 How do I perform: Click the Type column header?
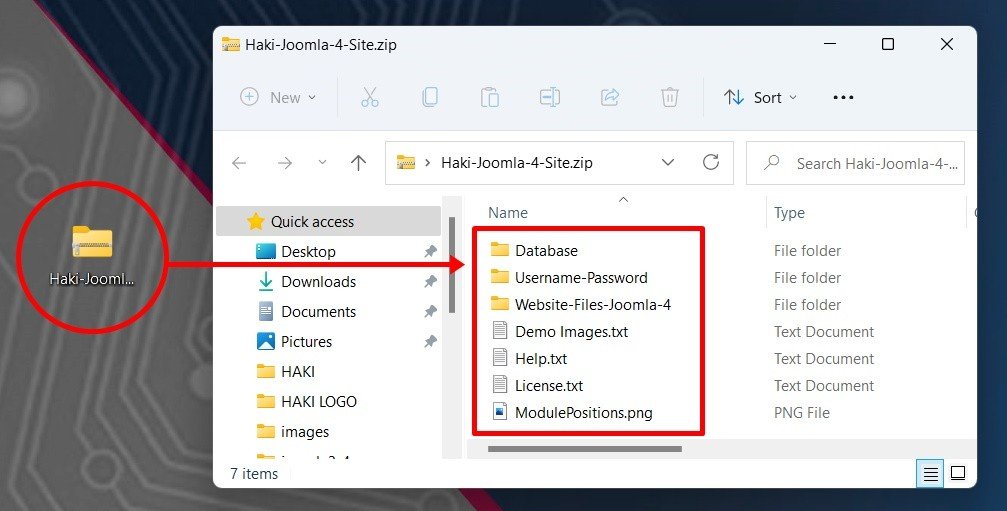tap(789, 212)
